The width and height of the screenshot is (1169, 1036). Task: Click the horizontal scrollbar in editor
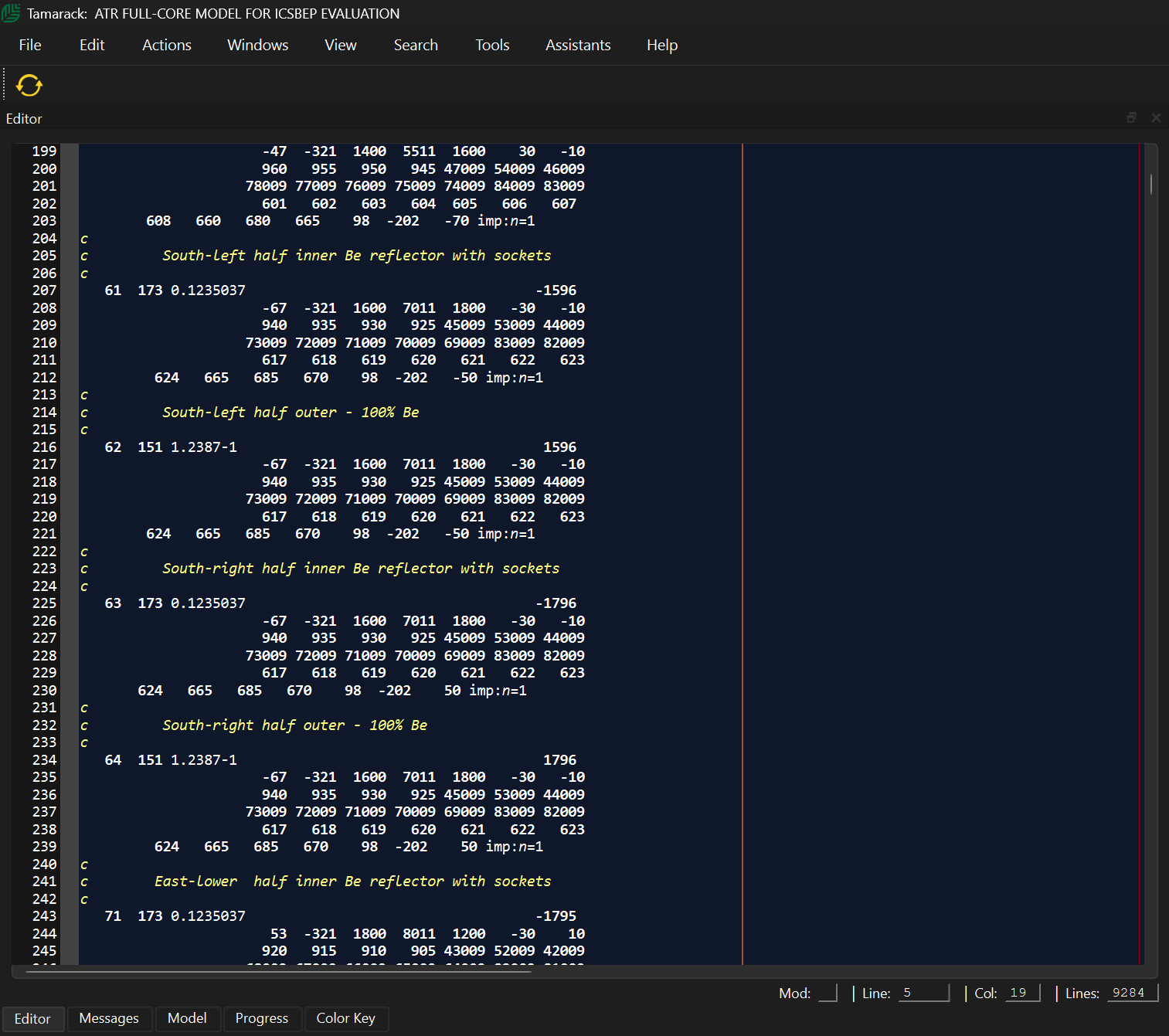(278, 971)
